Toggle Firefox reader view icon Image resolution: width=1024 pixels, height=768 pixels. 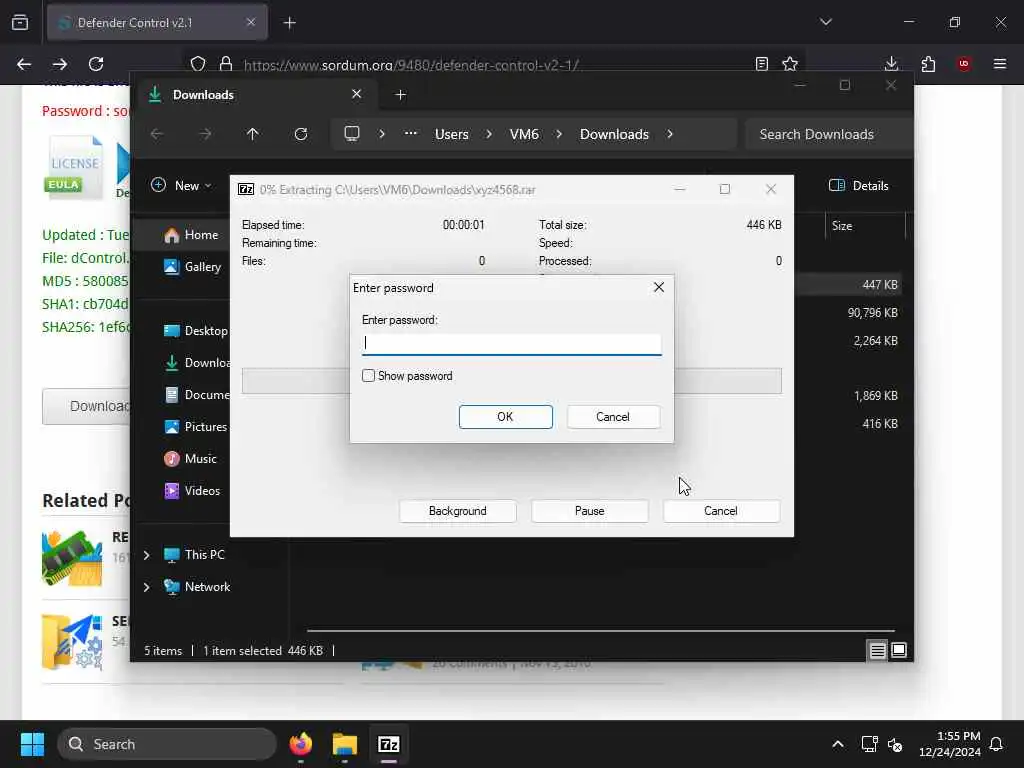click(761, 64)
